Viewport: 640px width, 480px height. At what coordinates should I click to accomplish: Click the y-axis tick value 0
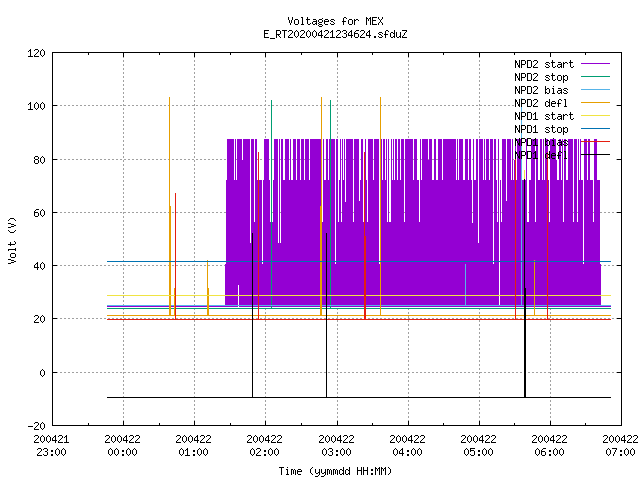(42, 373)
